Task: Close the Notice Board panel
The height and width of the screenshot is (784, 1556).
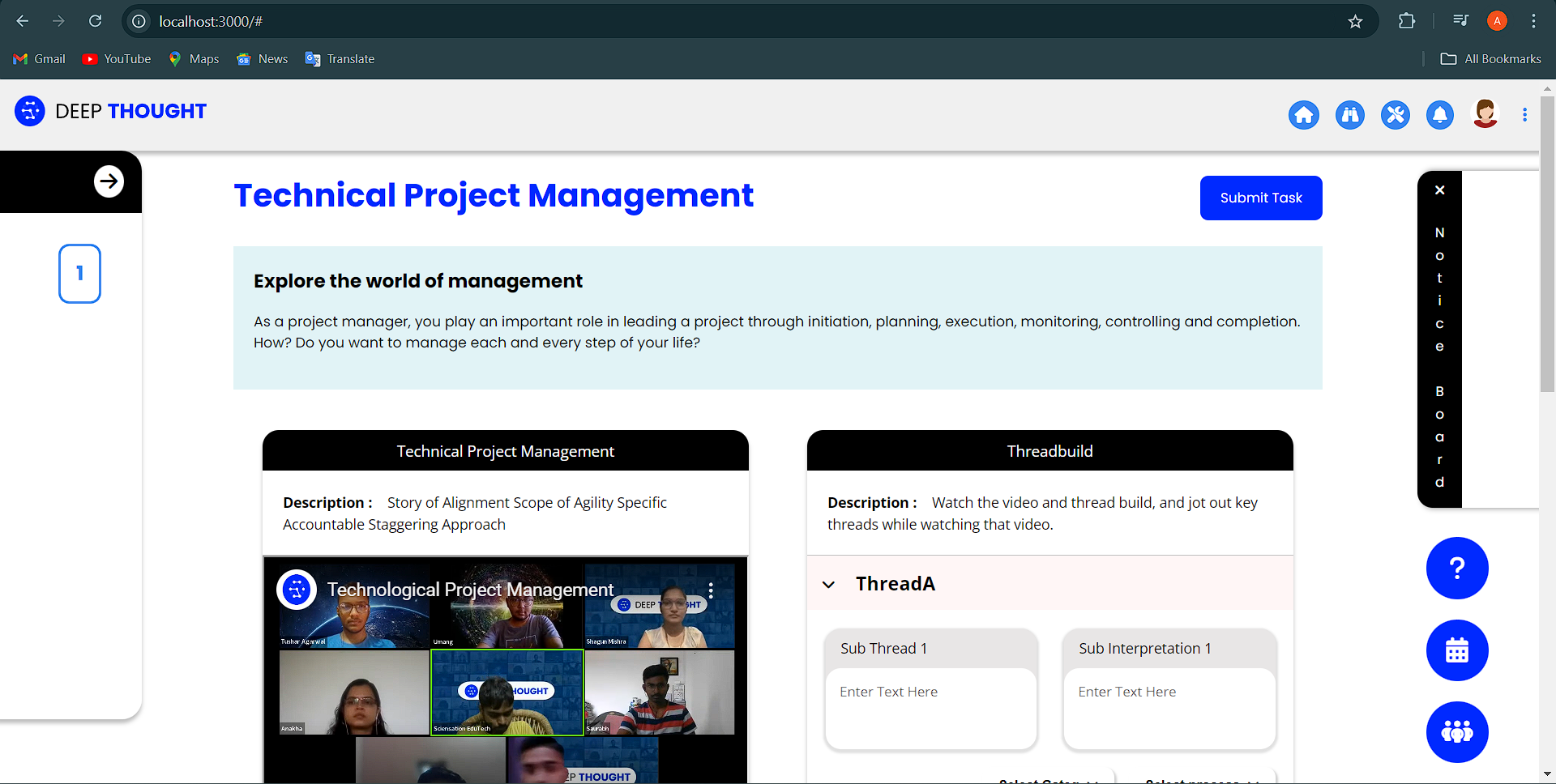Action: tap(1440, 190)
